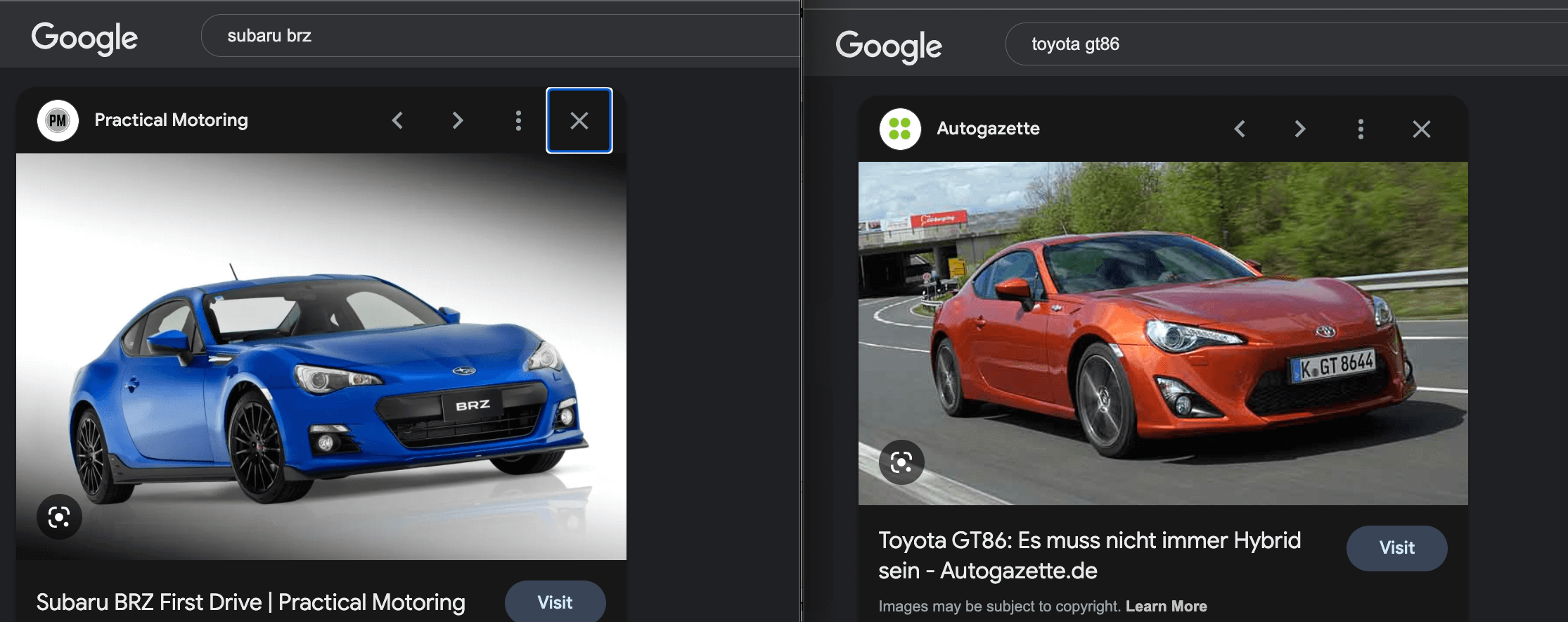Close the Autogazette image preview
Image resolution: width=1568 pixels, height=622 pixels.
[1422, 129]
